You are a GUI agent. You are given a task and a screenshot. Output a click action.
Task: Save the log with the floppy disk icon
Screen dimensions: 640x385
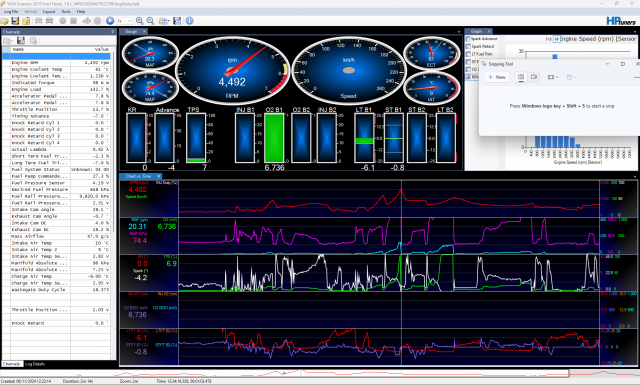pos(15,20)
